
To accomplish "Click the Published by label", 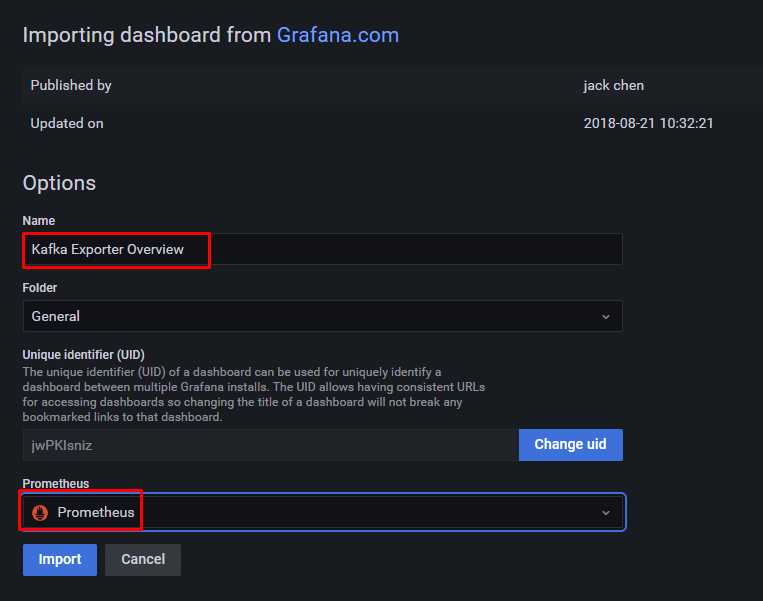I will coord(71,86).
